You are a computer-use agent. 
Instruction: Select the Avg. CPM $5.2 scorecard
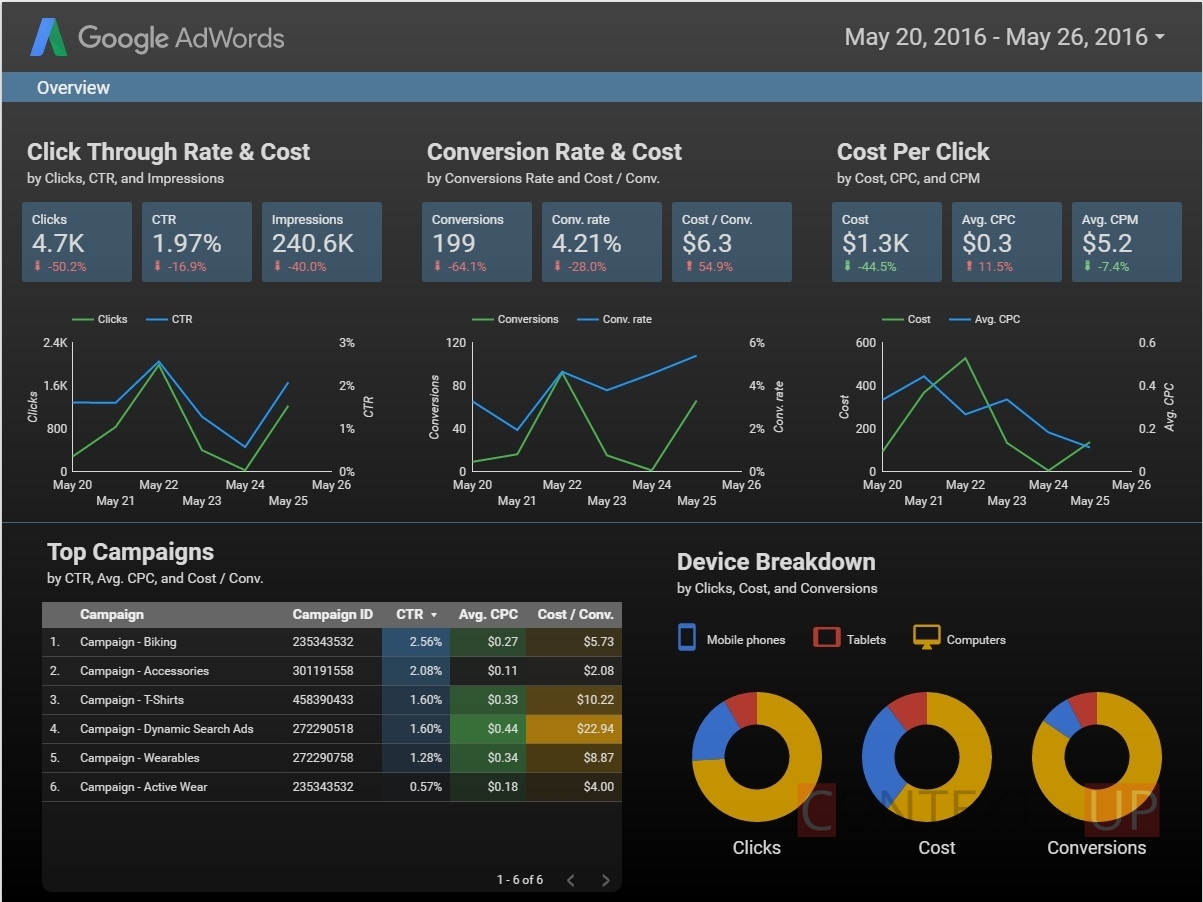[x=1127, y=242]
